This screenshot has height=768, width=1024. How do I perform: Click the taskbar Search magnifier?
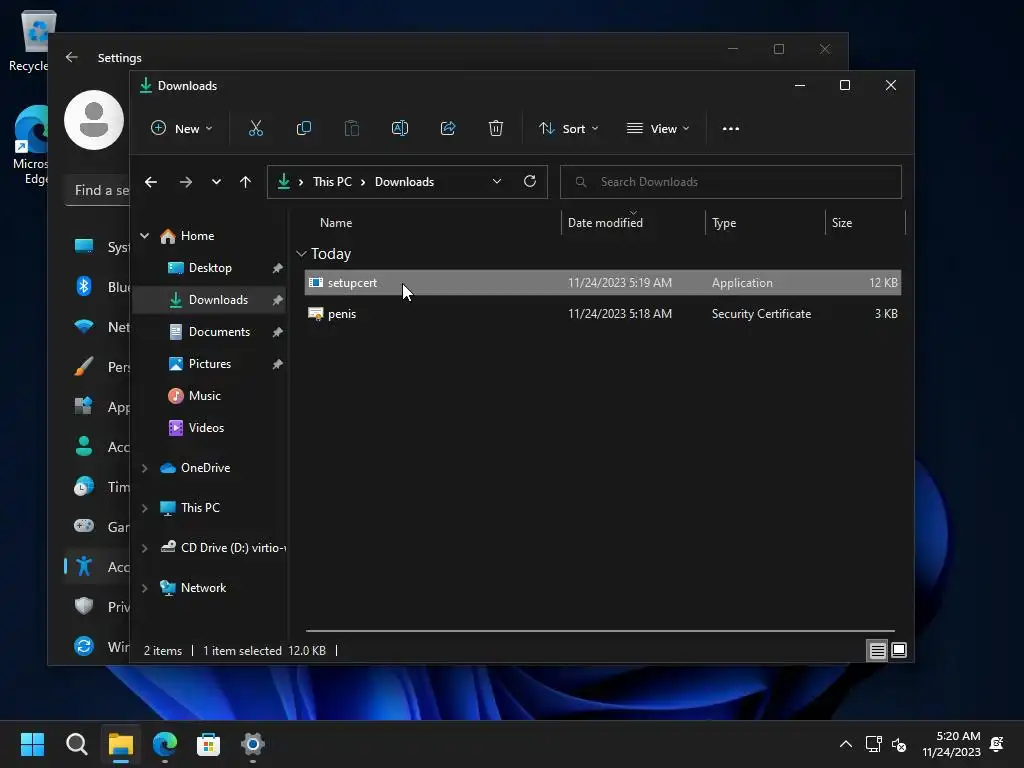pyautogui.click(x=77, y=744)
